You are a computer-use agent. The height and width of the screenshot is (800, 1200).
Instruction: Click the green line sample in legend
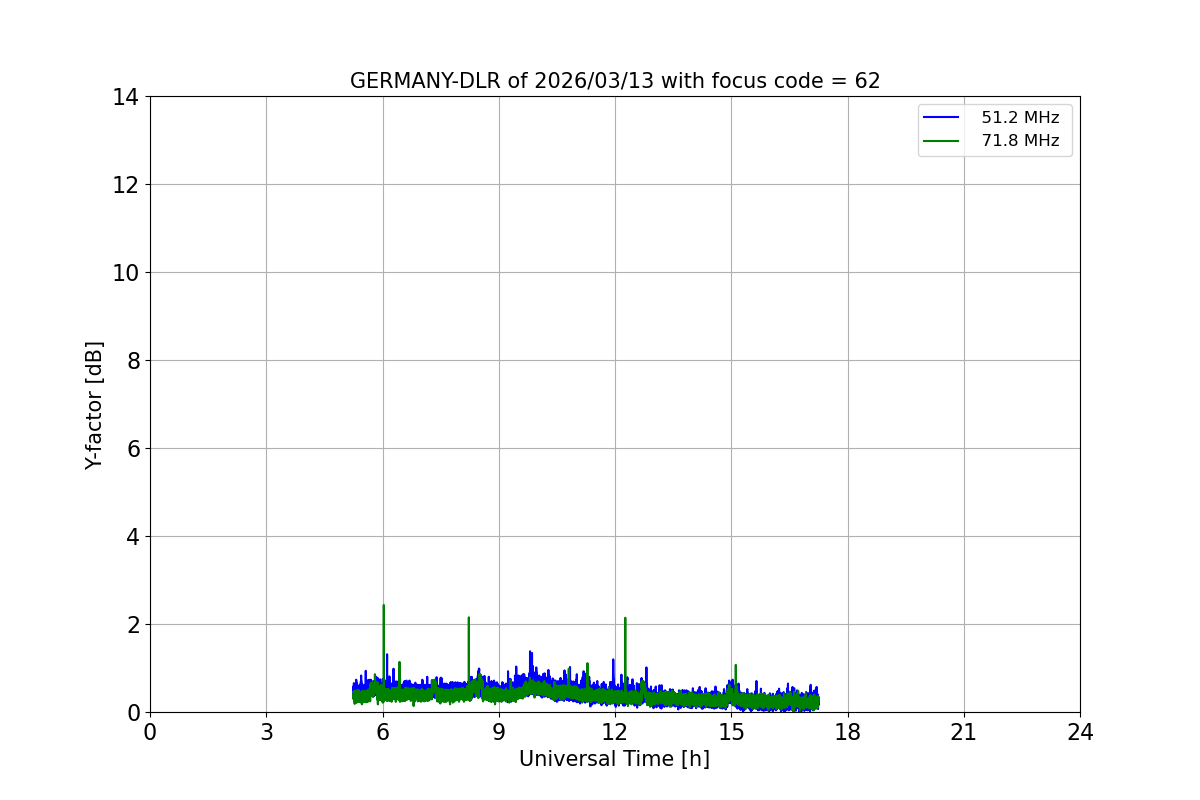[x=942, y=141]
